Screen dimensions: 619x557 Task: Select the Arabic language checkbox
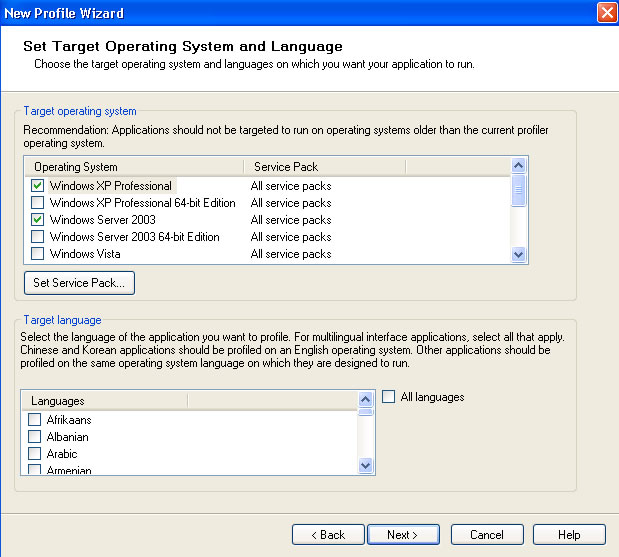coord(34,453)
